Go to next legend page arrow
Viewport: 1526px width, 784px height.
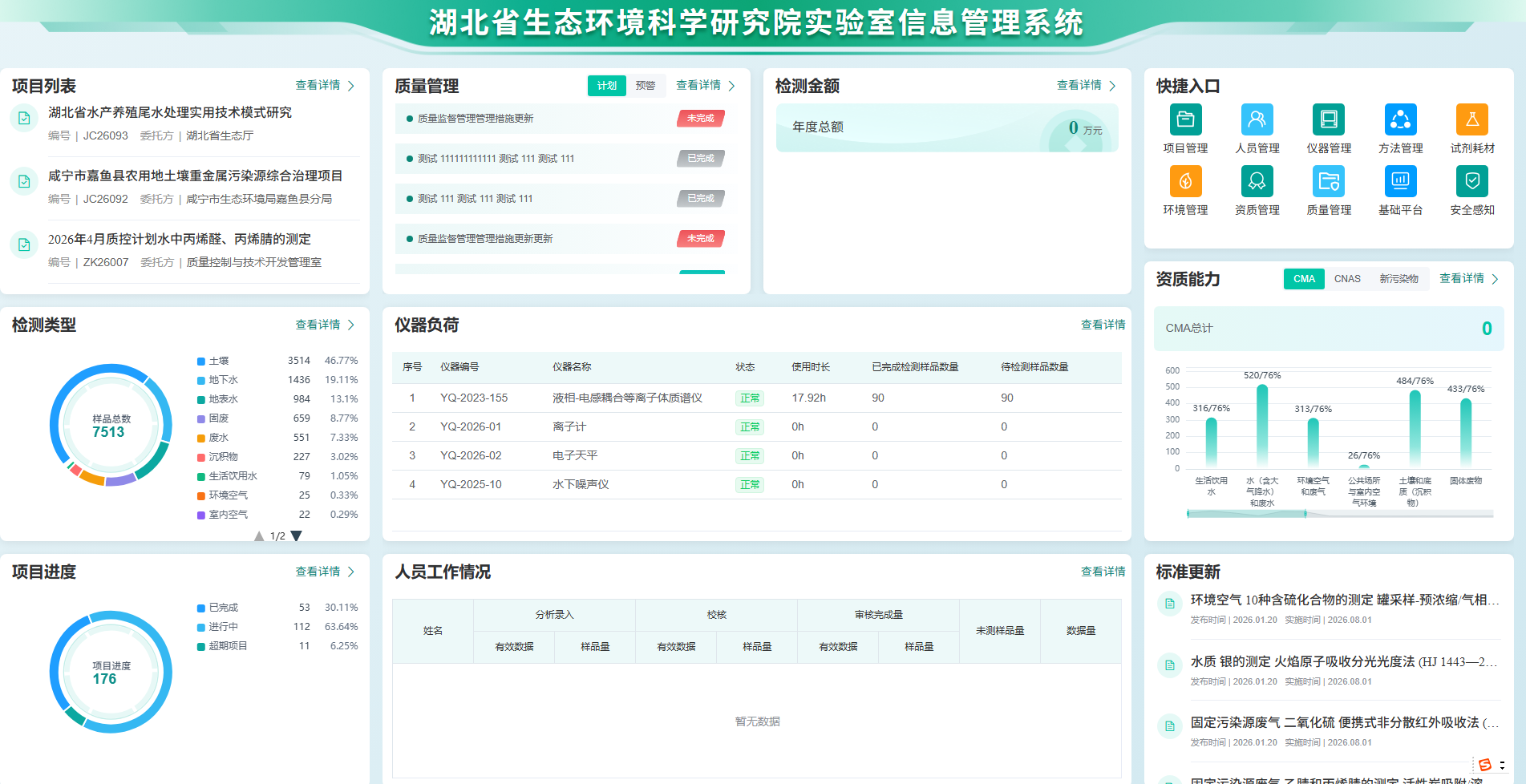(x=297, y=535)
